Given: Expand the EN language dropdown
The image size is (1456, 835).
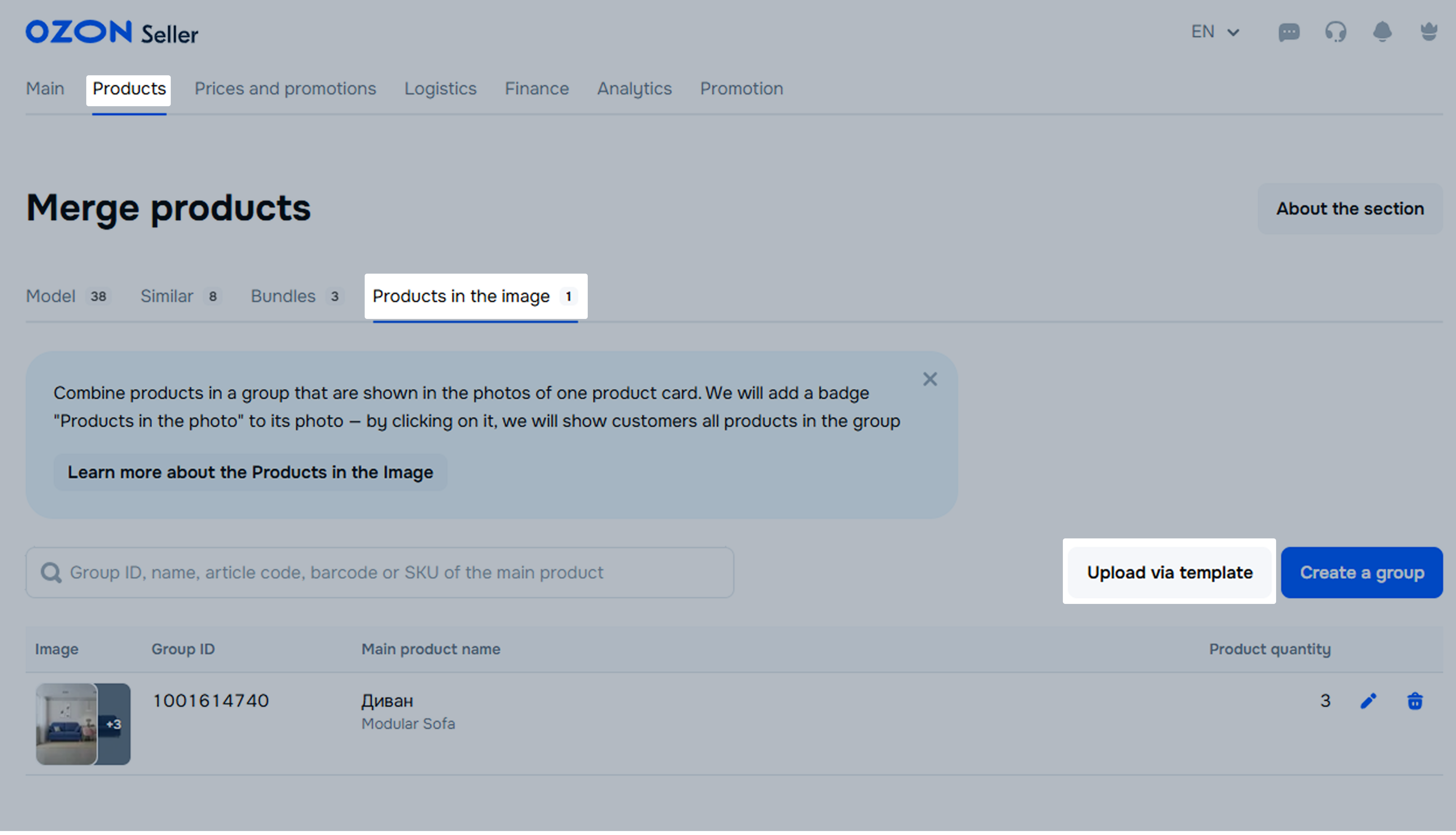Looking at the screenshot, I should pyautogui.click(x=1215, y=32).
